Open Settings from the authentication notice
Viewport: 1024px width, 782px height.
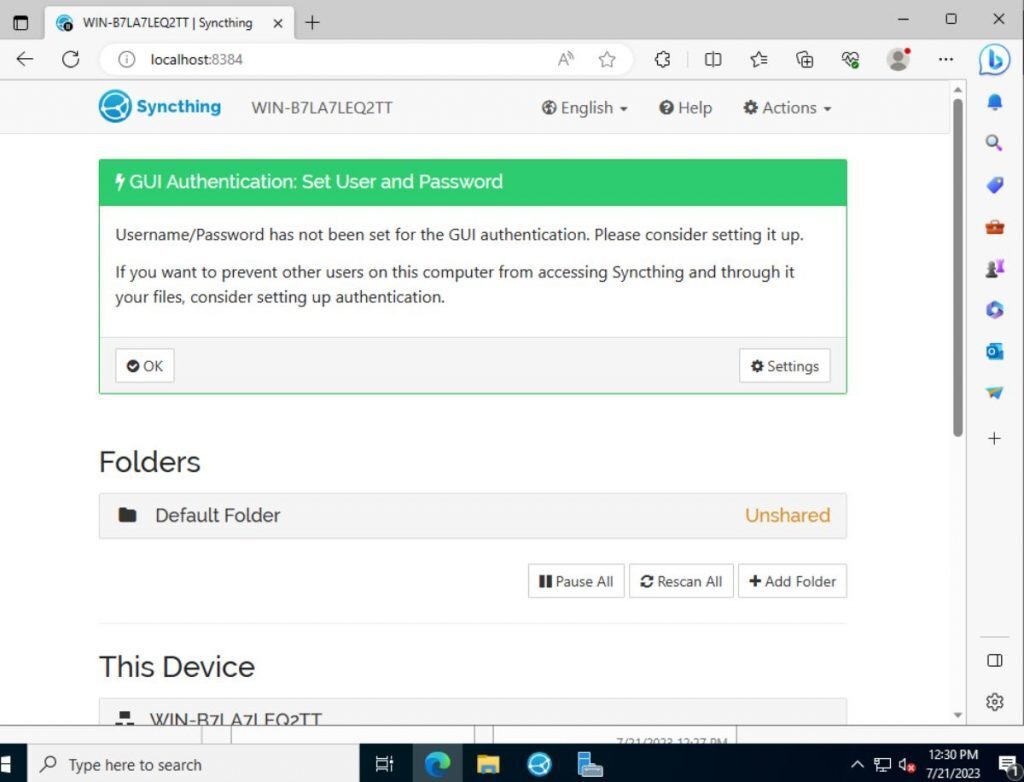point(784,366)
